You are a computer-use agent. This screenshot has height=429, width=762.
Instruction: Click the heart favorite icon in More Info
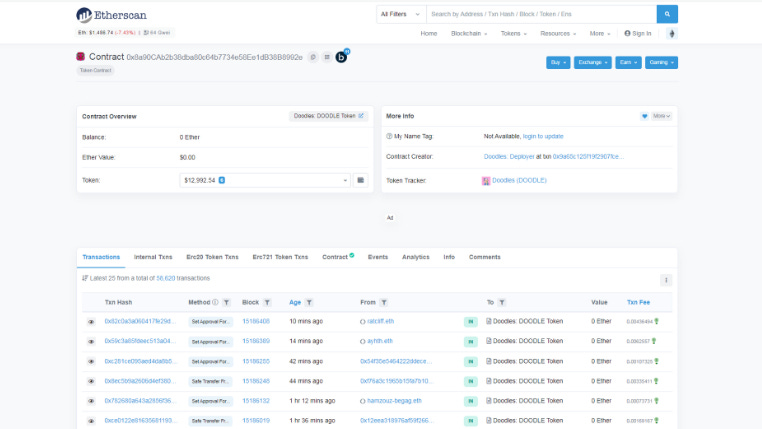pyautogui.click(x=644, y=116)
